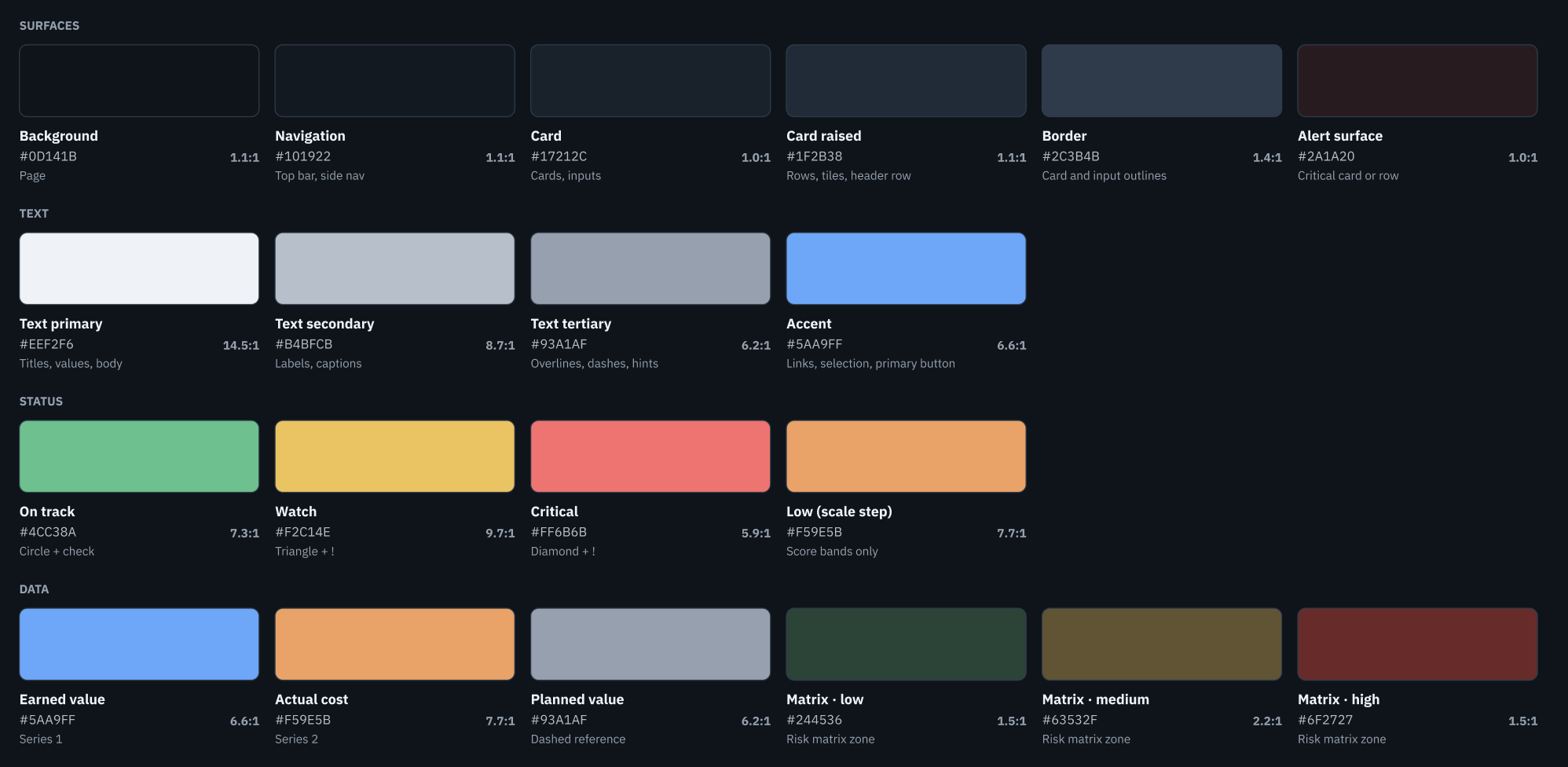Click 'Overlines, dashes, hints' description
The image size is (1568, 767).
[595, 364]
